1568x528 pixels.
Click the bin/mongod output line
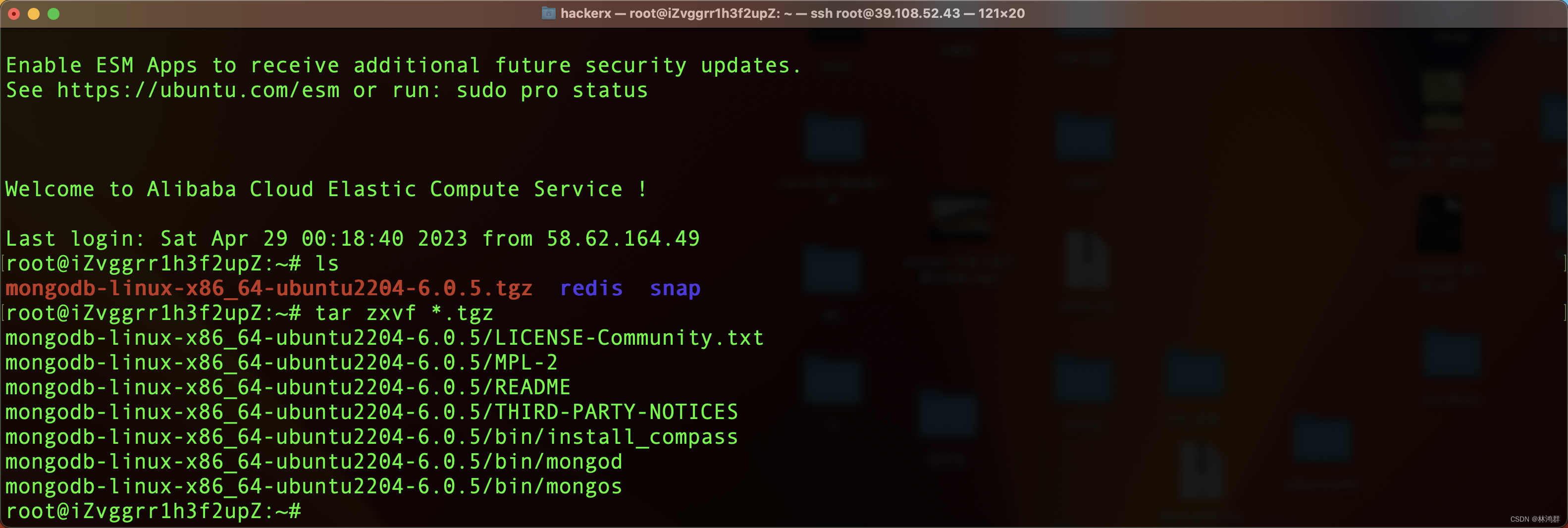(314, 462)
